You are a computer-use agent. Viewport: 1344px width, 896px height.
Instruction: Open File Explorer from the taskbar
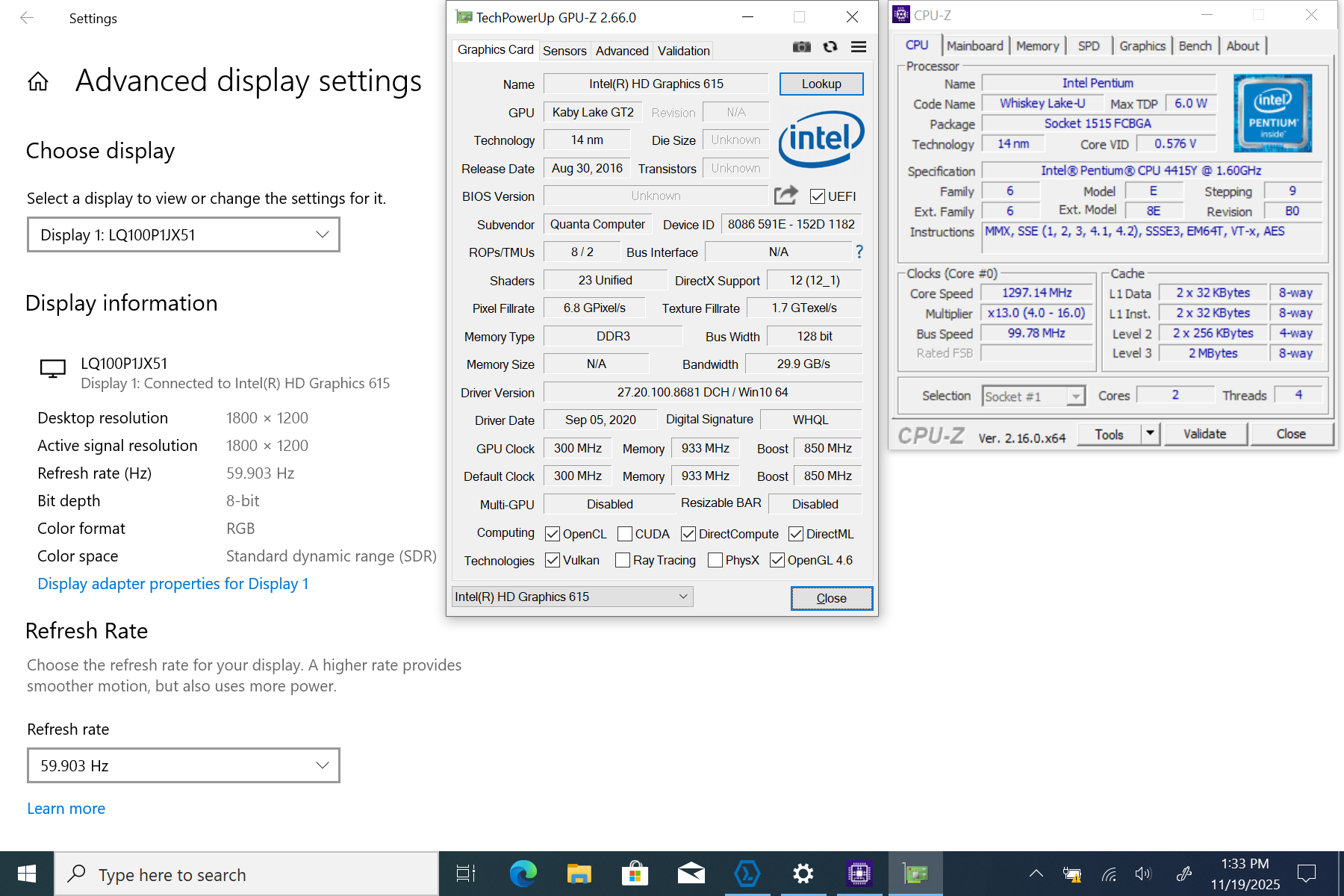[579, 874]
